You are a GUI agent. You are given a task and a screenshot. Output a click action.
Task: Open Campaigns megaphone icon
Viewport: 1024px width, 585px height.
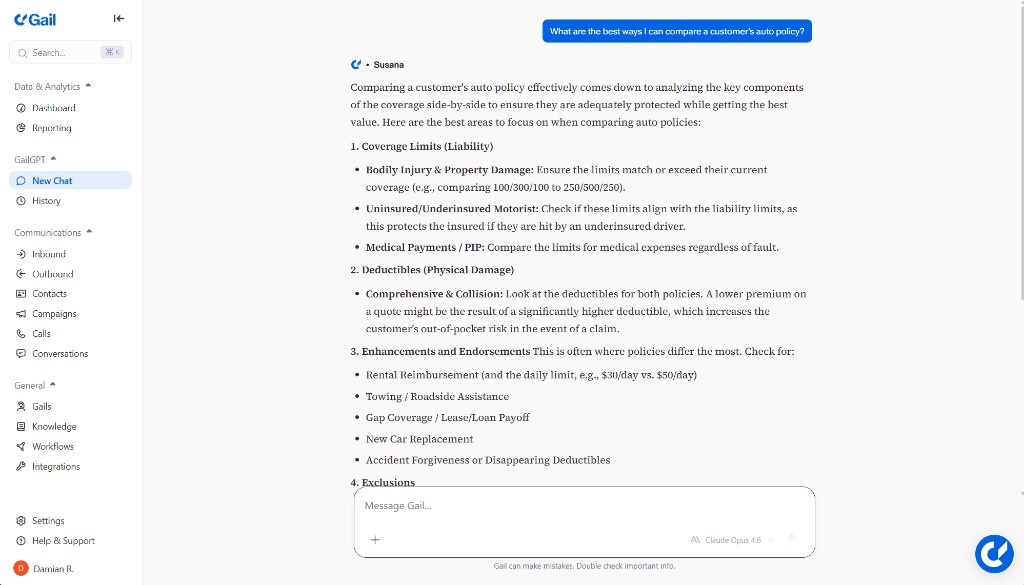[x=21, y=314]
